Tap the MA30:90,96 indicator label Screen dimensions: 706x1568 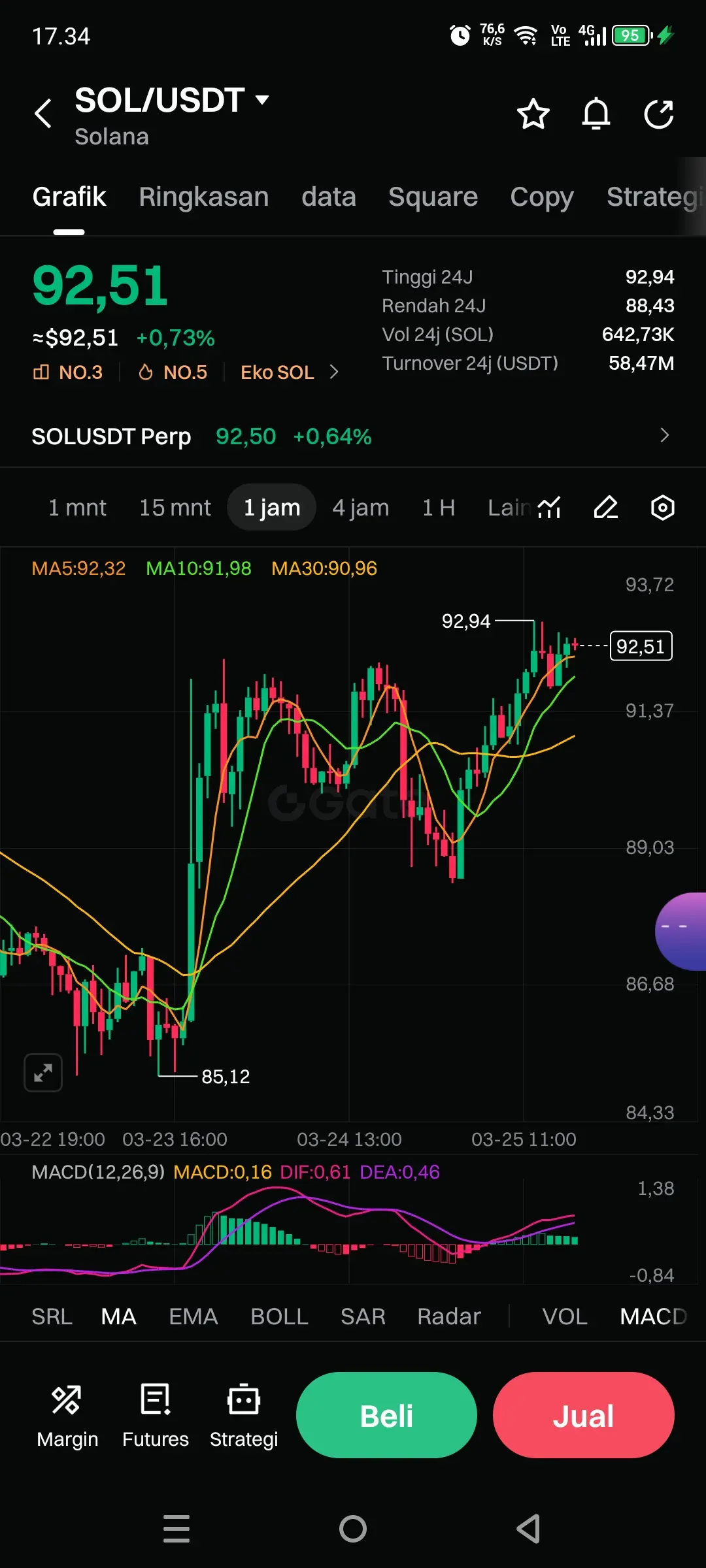coord(324,568)
